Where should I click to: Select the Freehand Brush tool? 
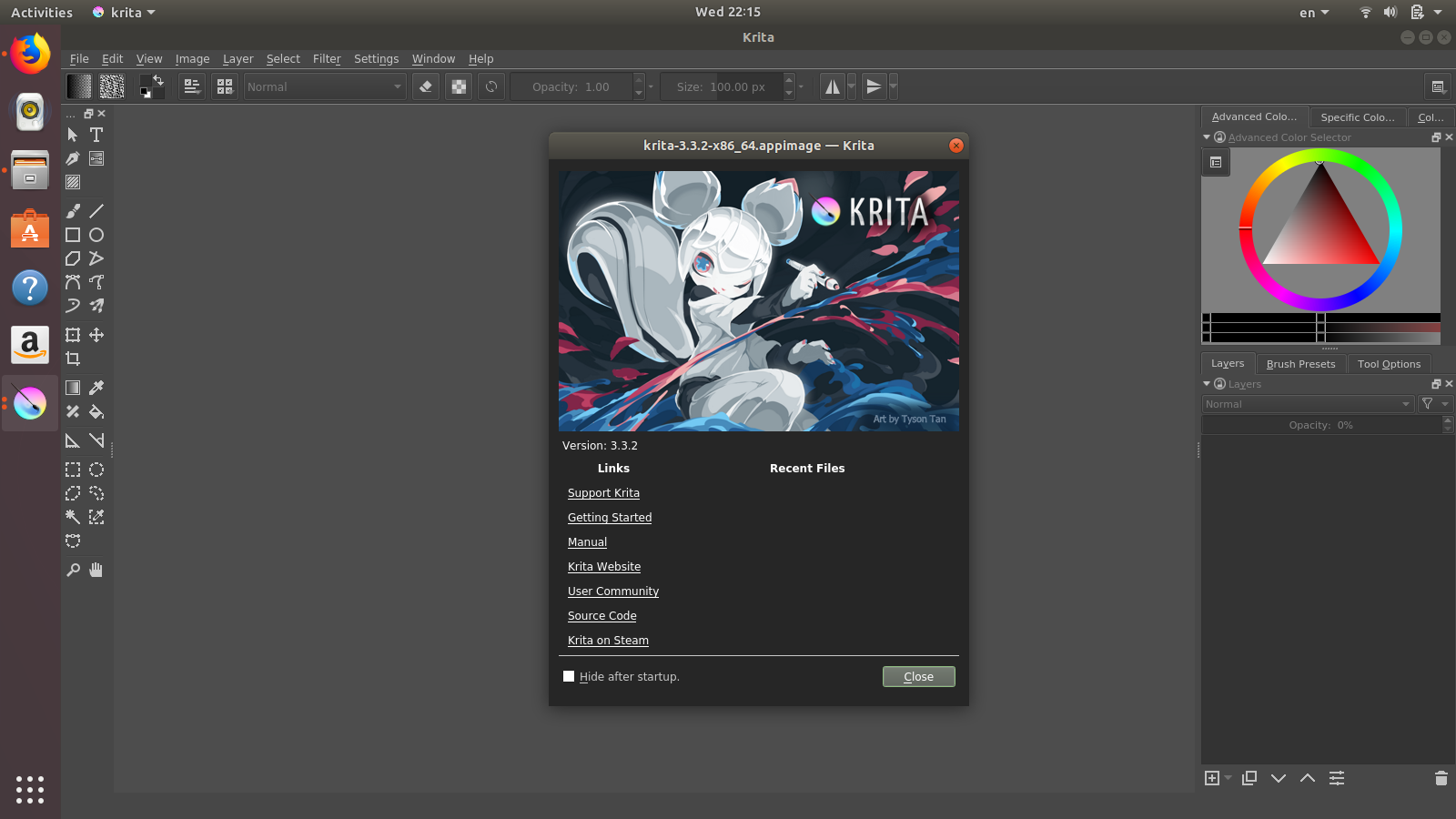tap(73, 210)
